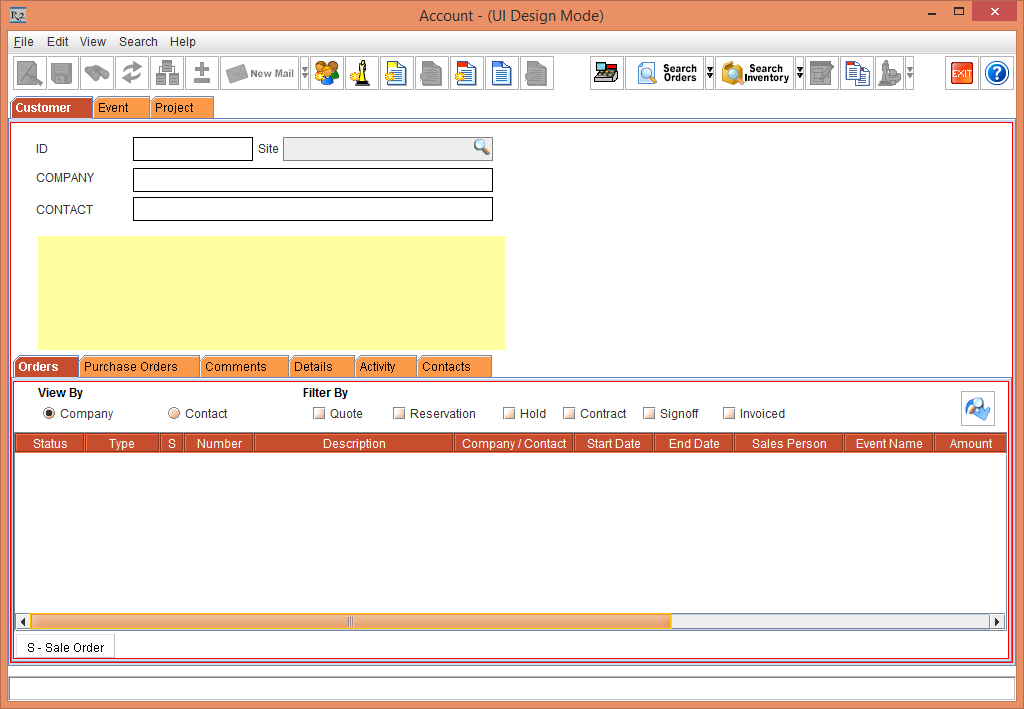The height and width of the screenshot is (709, 1024).
Task: Click the Search Orders toolbar icon
Action: pyautogui.click(x=666, y=73)
